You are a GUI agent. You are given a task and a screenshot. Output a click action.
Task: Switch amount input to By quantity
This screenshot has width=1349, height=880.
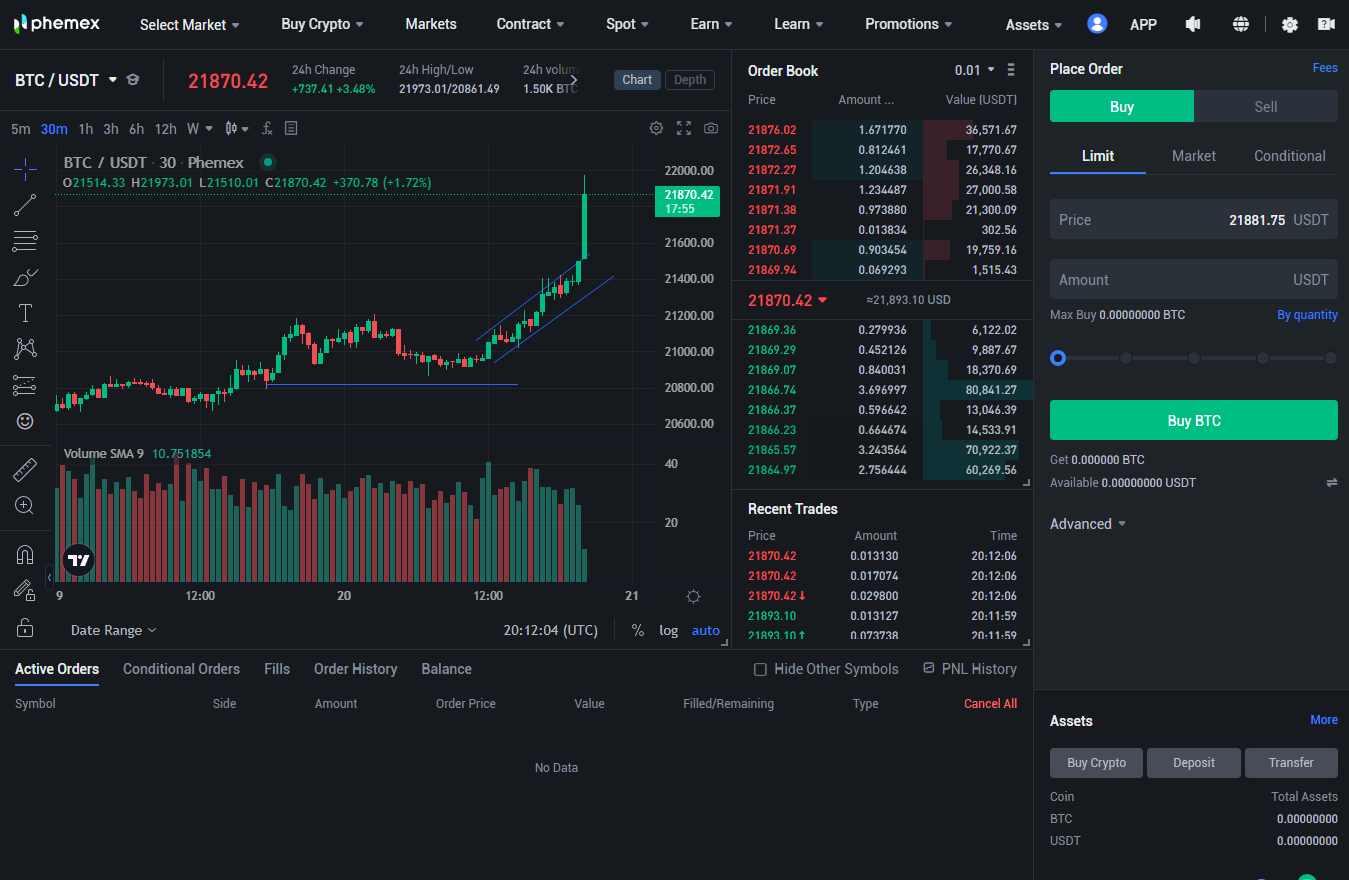[x=1307, y=315]
